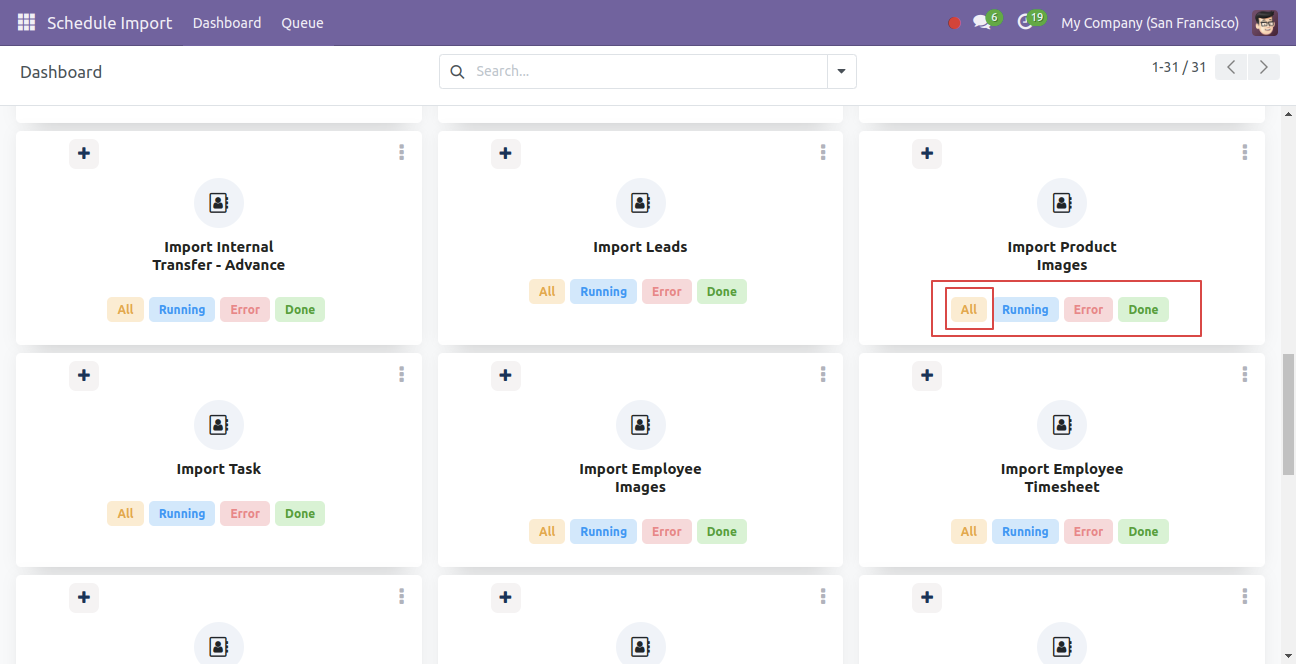The height and width of the screenshot is (664, 1296).
Task: Click contact-book icon on Import Internal Transfer card
Action: point(219,203)
